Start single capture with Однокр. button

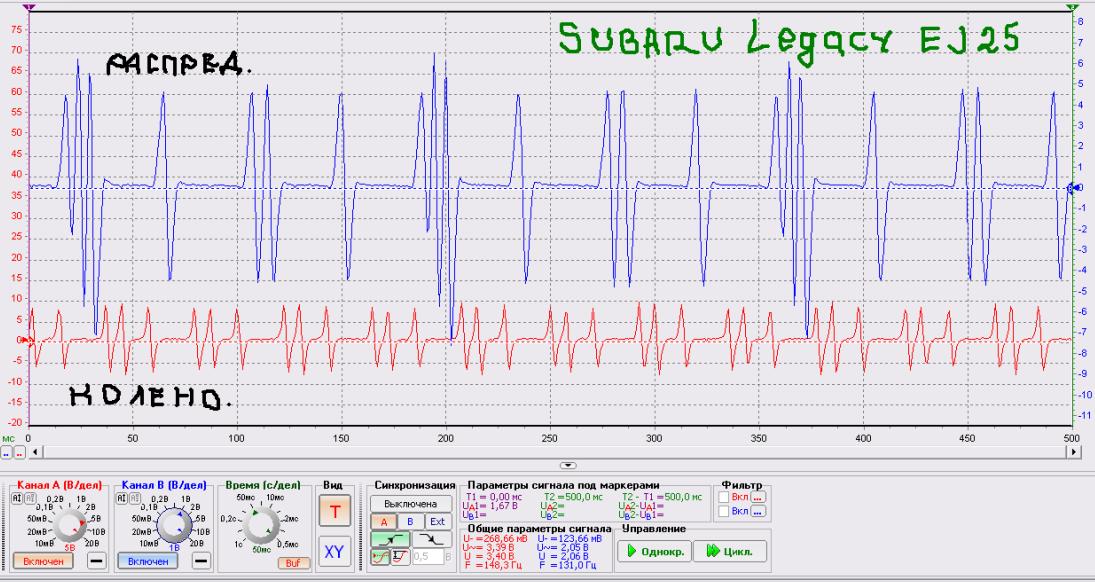pos(657,550)
